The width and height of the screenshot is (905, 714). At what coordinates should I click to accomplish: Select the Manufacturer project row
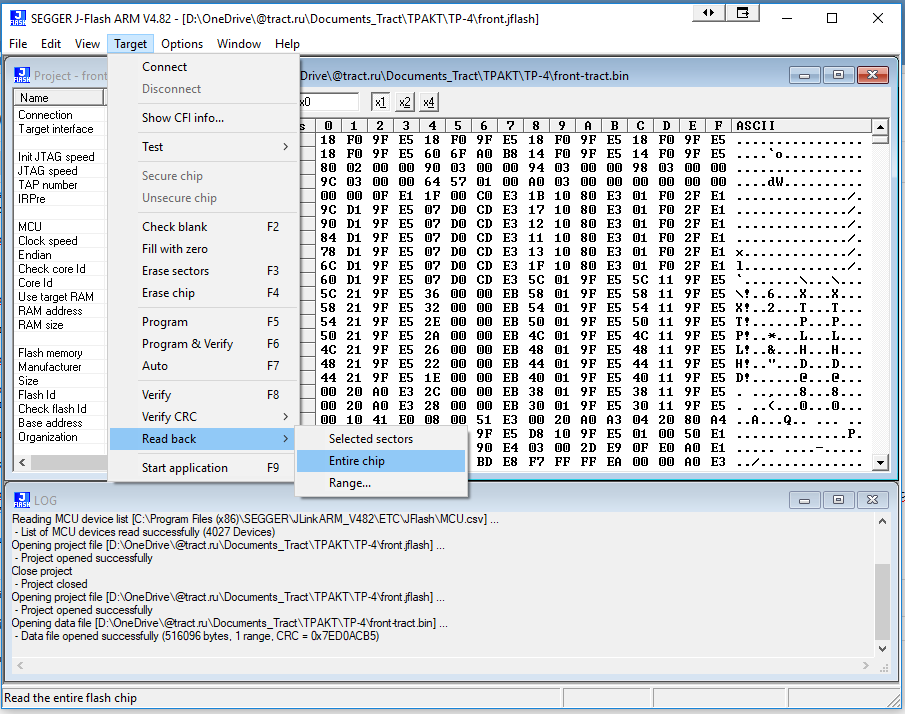pyautogui.click(x=60, y=367)
